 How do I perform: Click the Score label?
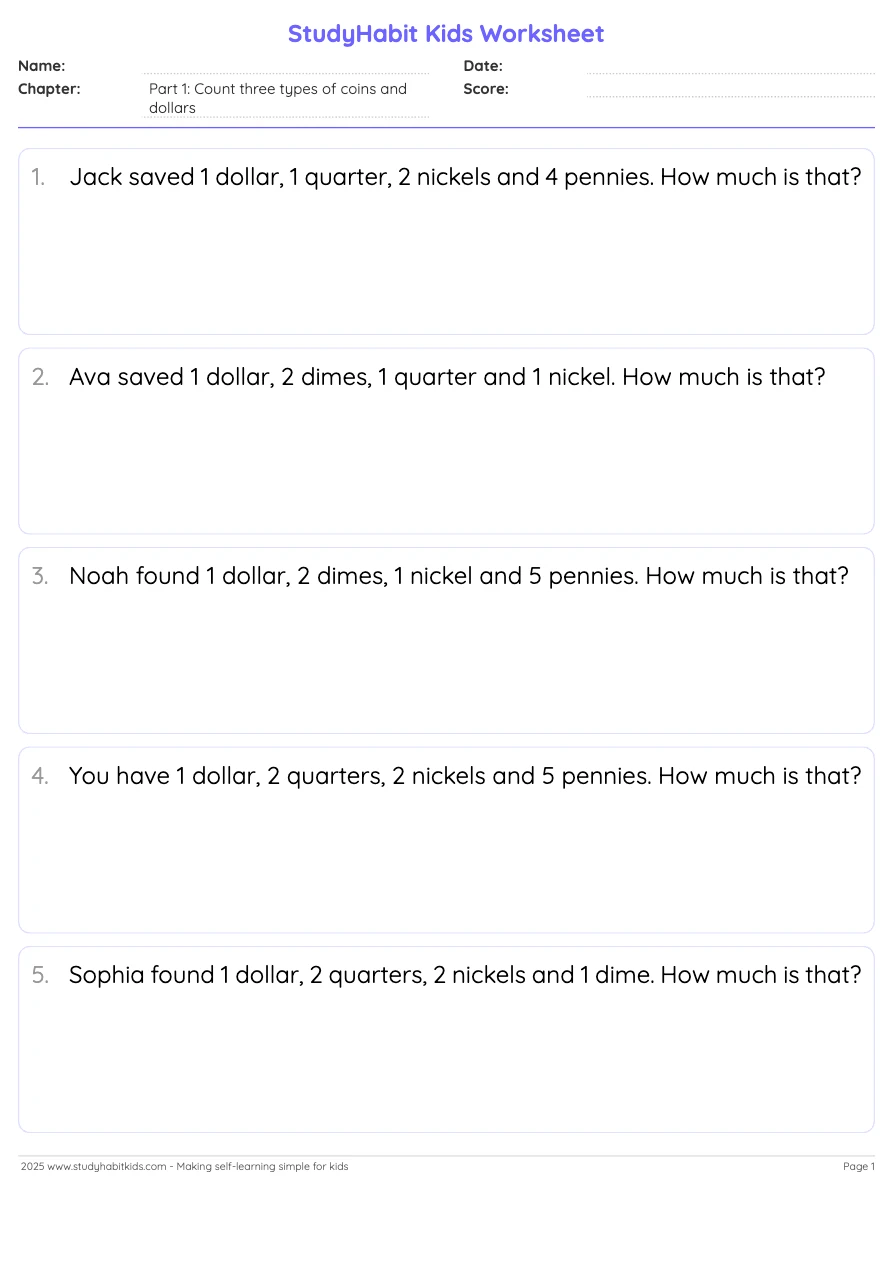pyautogui.click(x=486, y=89)
